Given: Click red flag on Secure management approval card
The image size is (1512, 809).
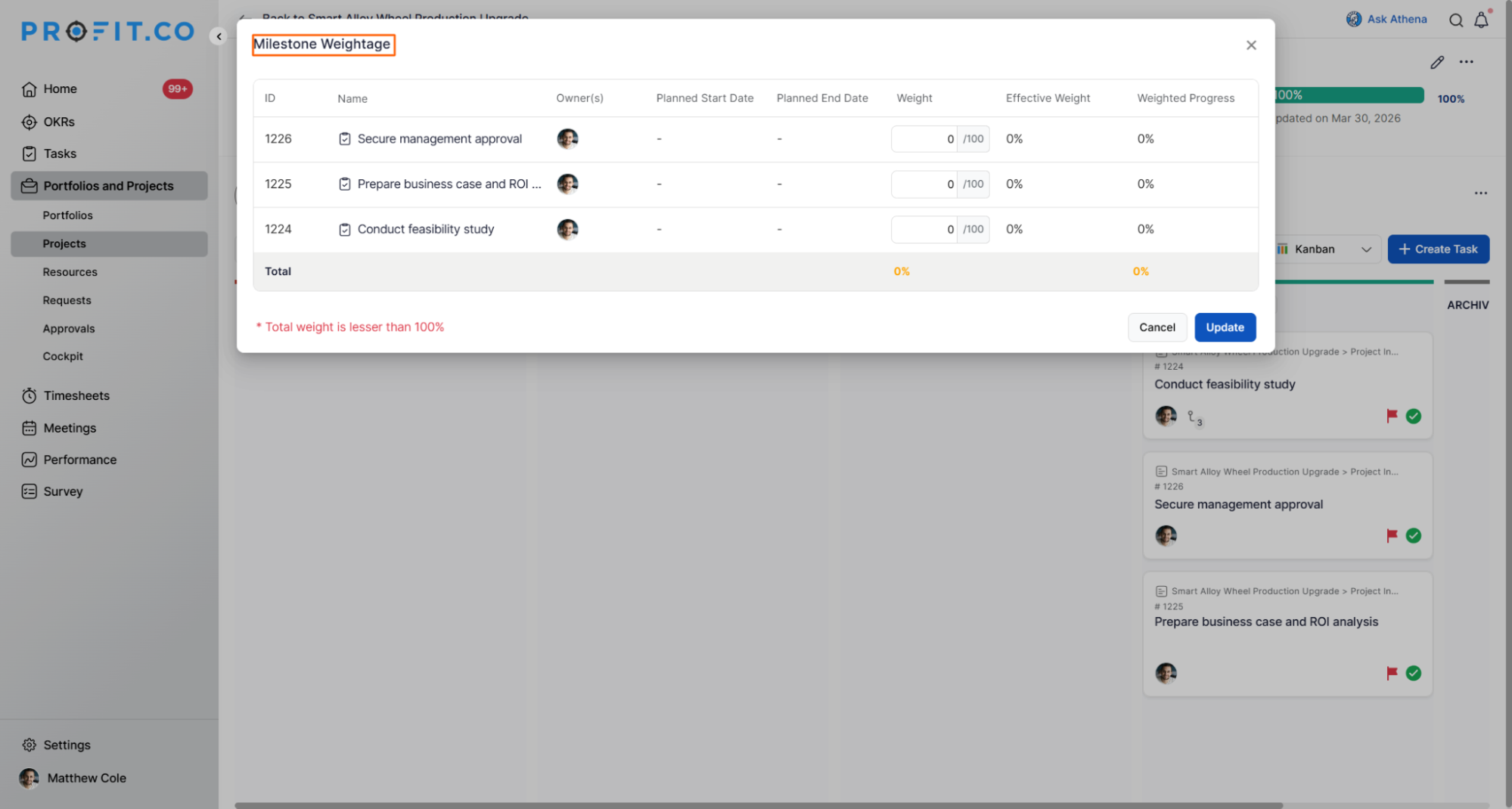Looking at the screenshot, I should (1392, 536).
